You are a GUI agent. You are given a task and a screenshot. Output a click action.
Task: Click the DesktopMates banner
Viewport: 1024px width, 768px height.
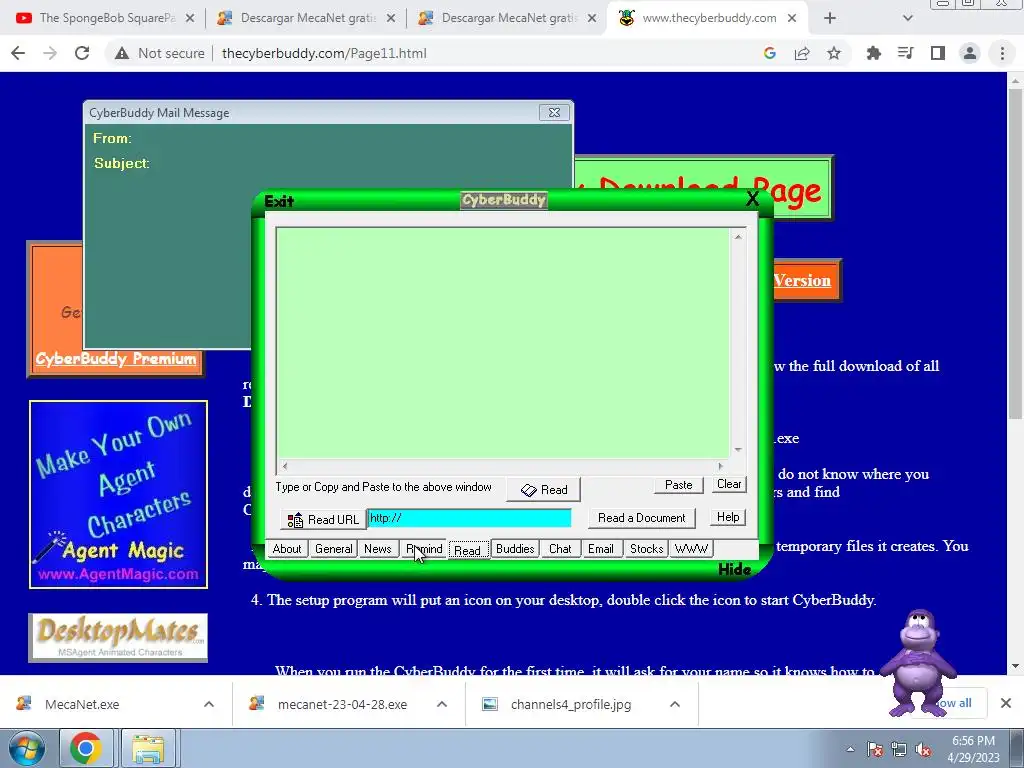click(x=118, y=637)
